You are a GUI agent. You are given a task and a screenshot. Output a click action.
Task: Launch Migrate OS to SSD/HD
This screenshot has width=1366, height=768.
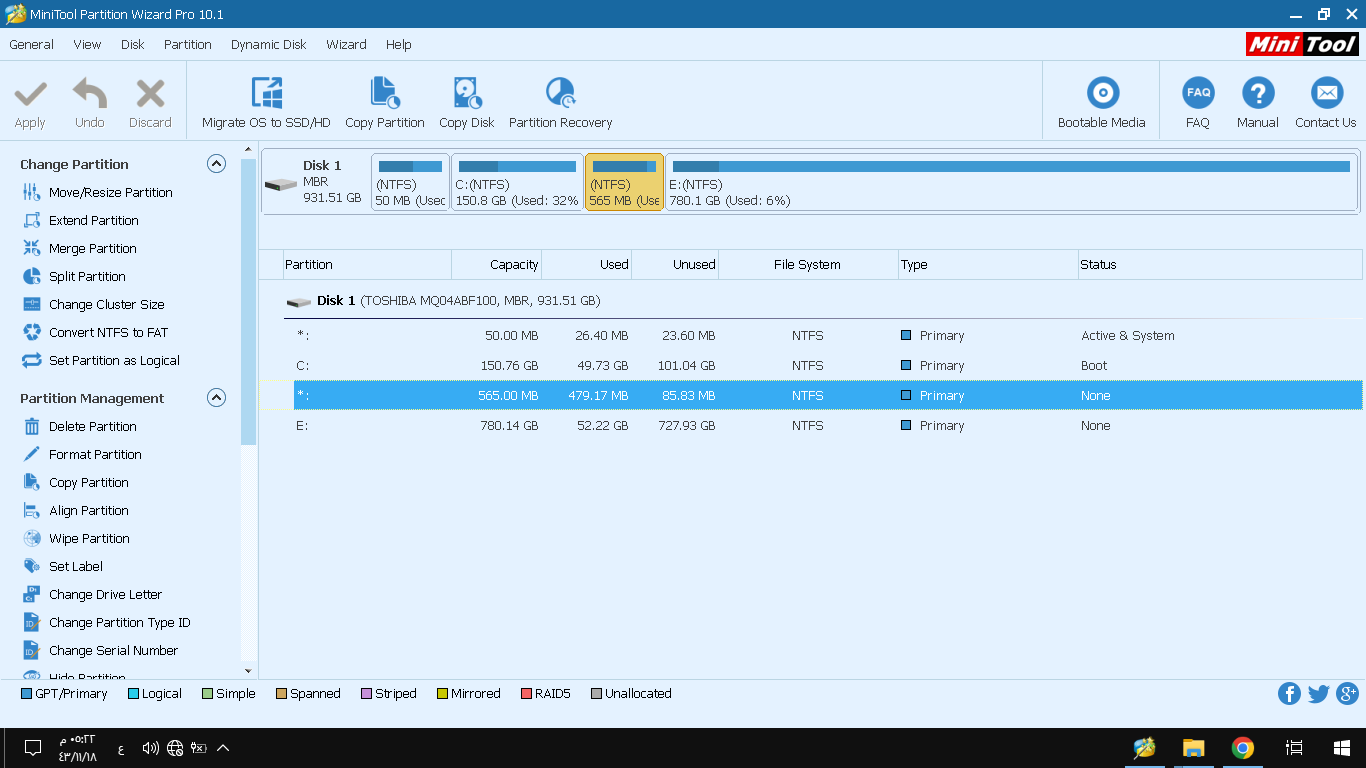tap(266, 103)
